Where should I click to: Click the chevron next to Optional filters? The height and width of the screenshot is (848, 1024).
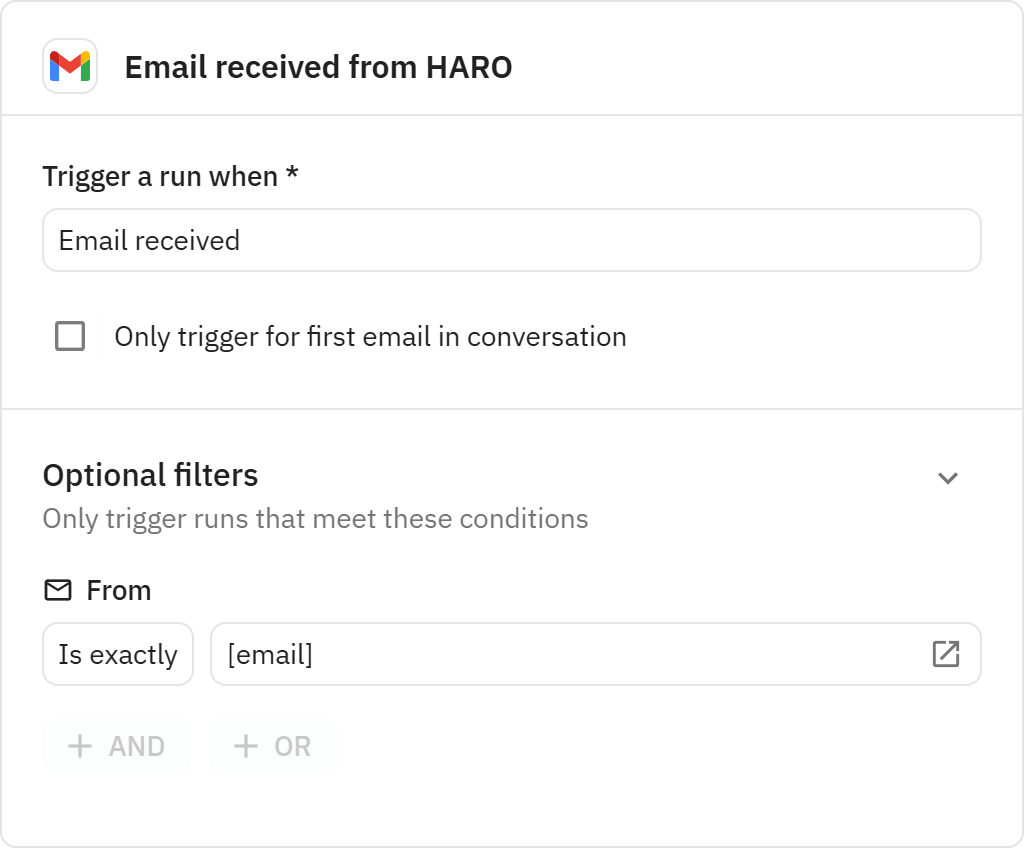948,478
